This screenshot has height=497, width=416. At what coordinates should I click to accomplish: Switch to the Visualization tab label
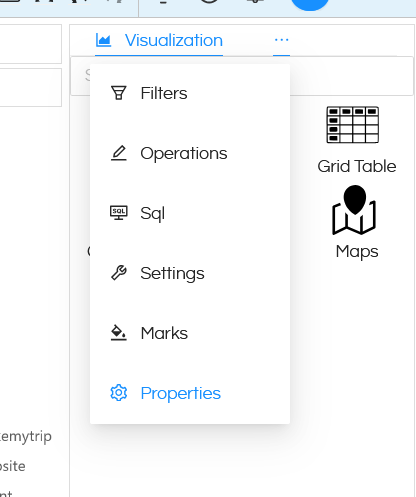(174, 40)
